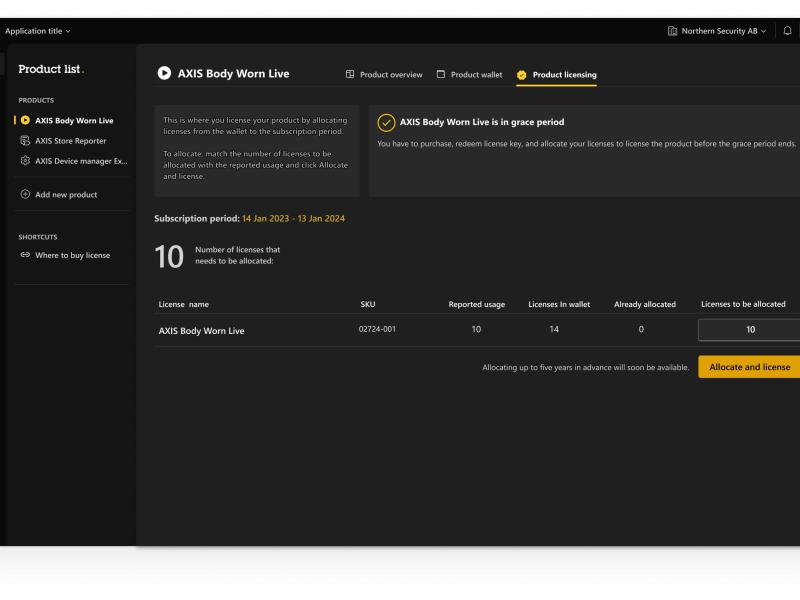Click the large number 10 licenses count
Screen dimensions: 800x600
169,257
